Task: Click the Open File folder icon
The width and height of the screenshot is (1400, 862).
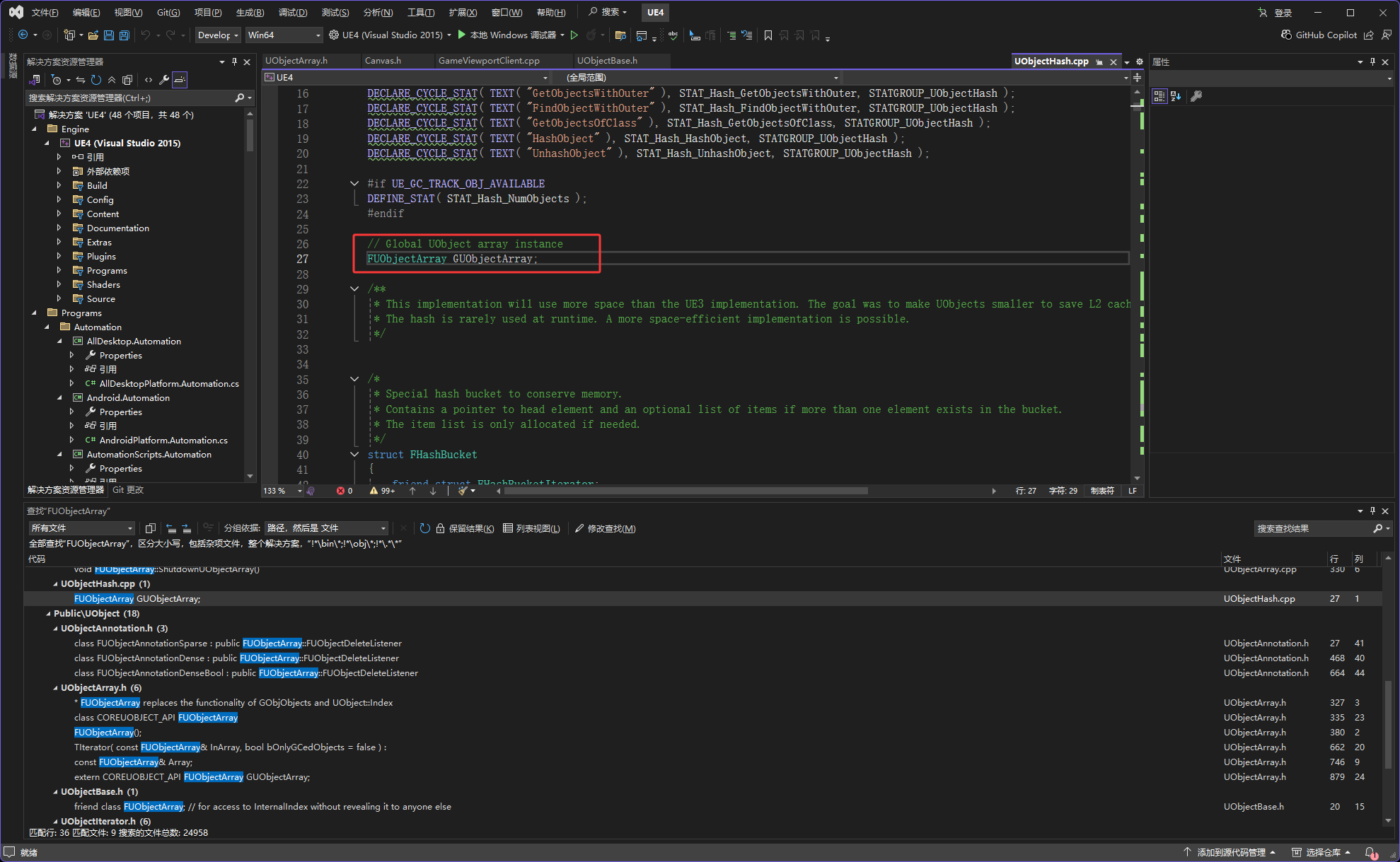Action: pos(94,35)
